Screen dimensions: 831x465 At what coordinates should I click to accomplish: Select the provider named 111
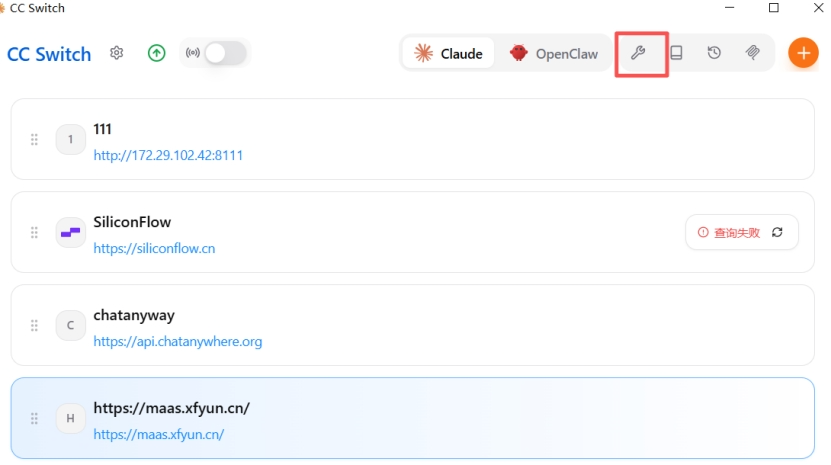coord(102,129)
